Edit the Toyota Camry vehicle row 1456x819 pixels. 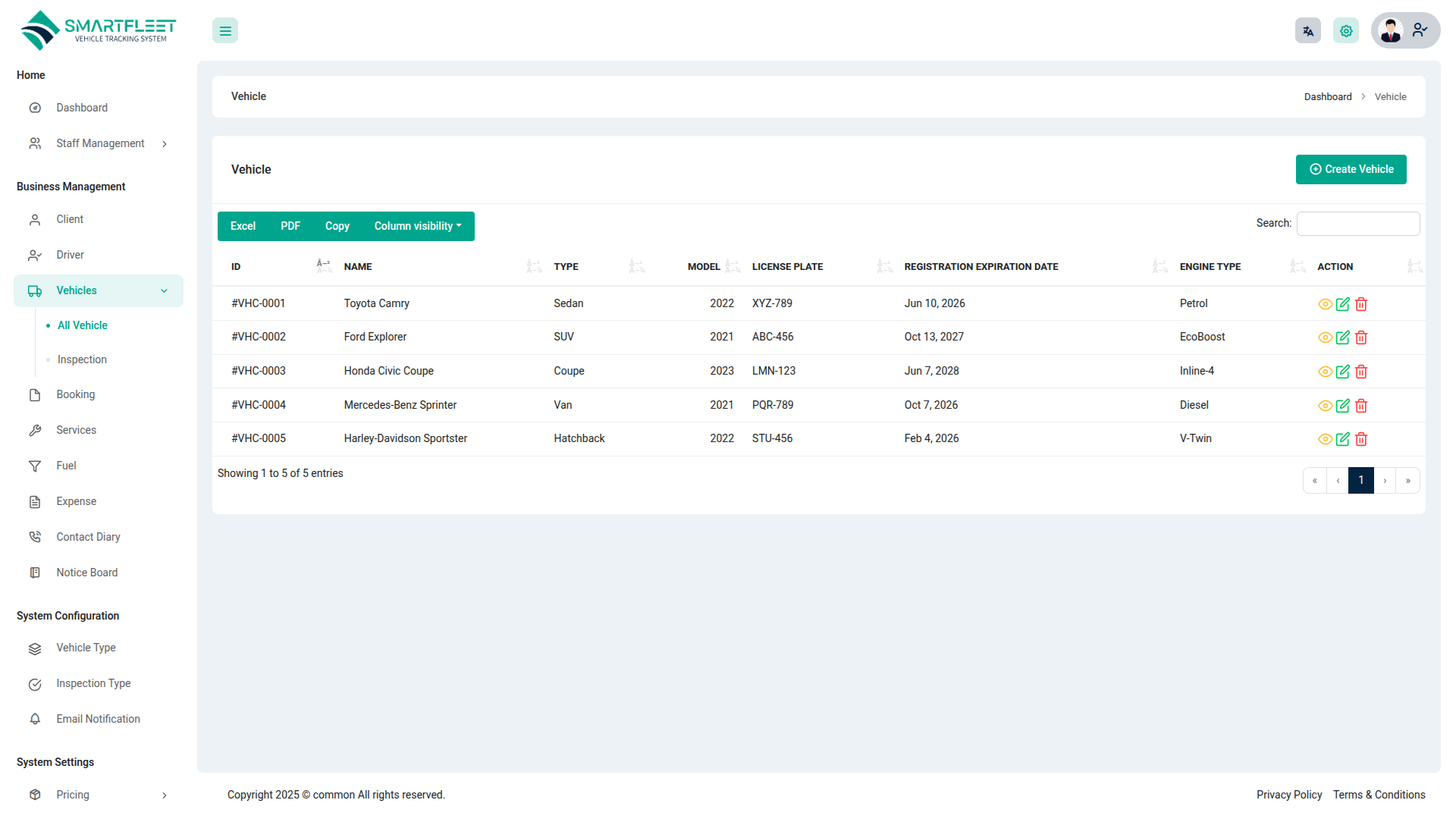pyautogui.click(x=1342, y=304)
